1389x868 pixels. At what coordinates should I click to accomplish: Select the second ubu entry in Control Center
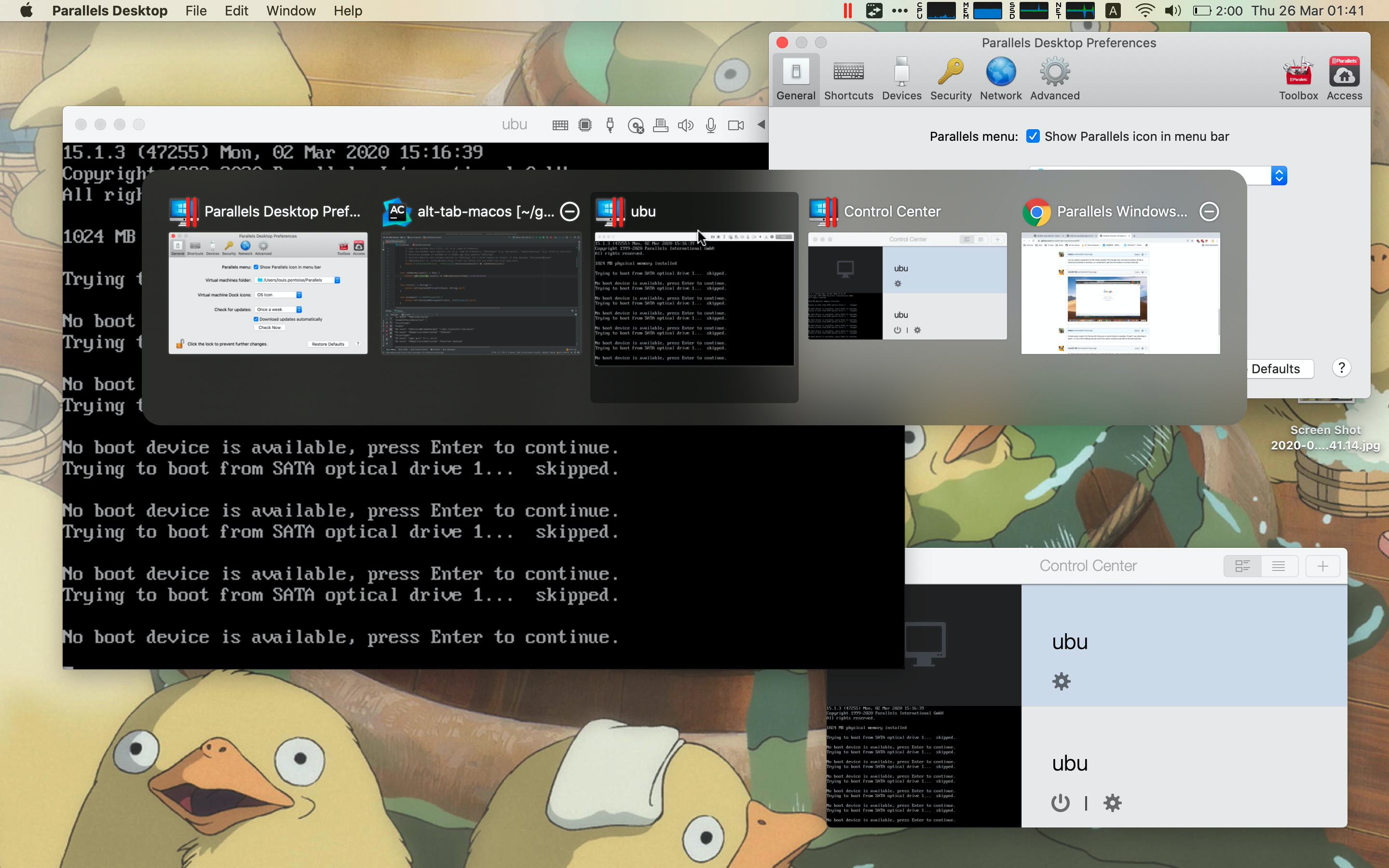[x=1184, y=767]
